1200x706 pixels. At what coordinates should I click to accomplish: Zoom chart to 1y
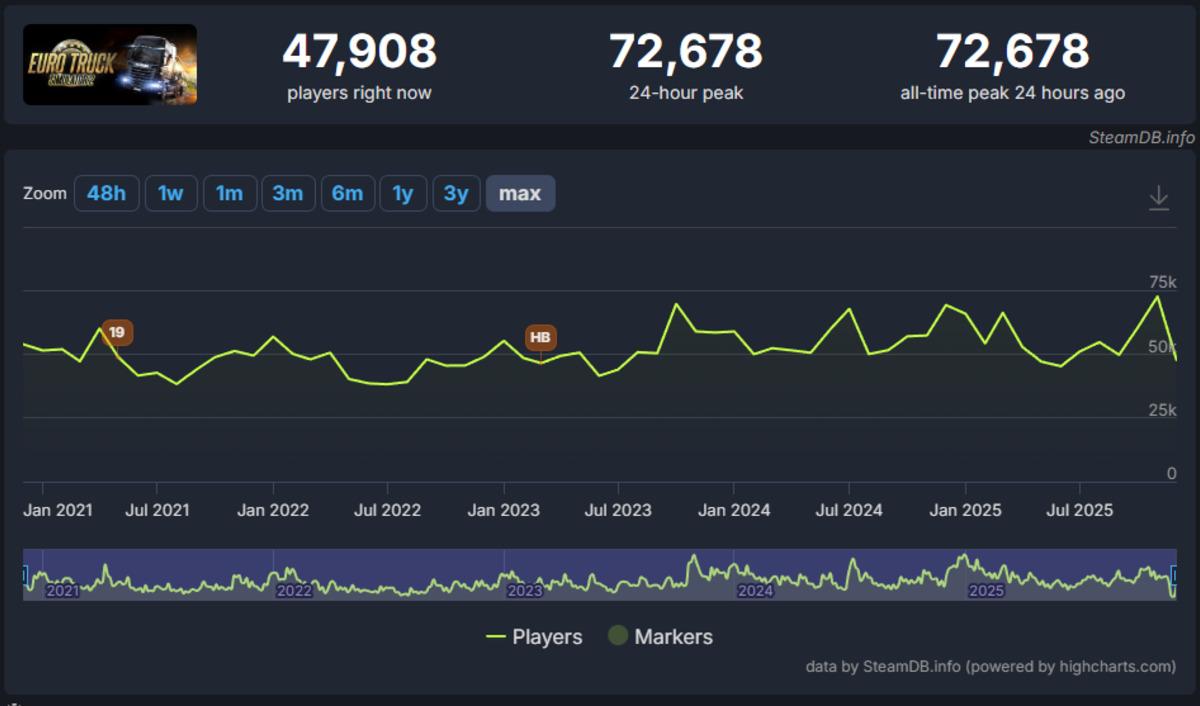[403, 193]
